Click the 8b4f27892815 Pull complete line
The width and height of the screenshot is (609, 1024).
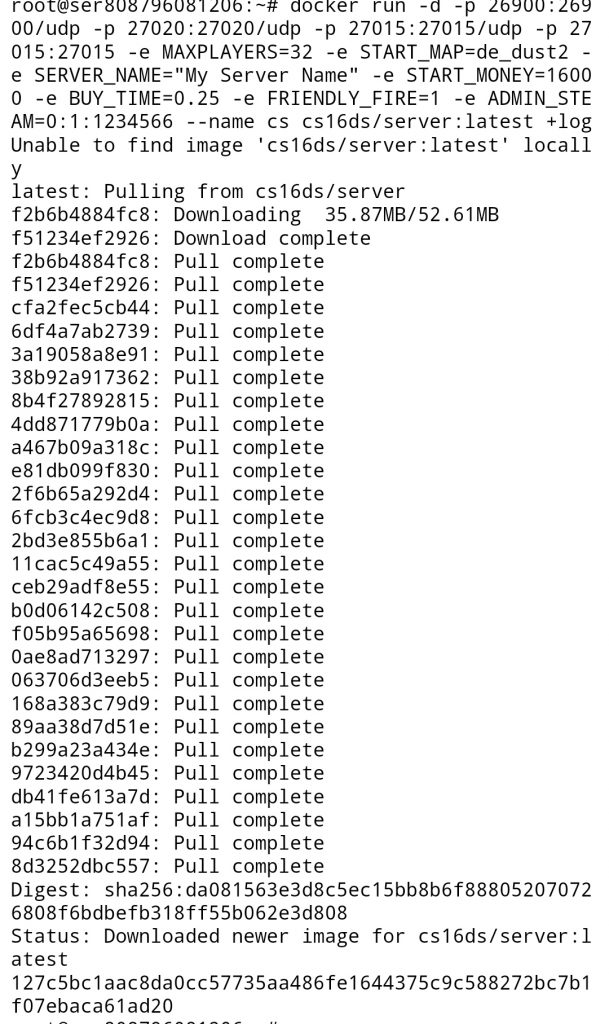(x=167, y=401)
